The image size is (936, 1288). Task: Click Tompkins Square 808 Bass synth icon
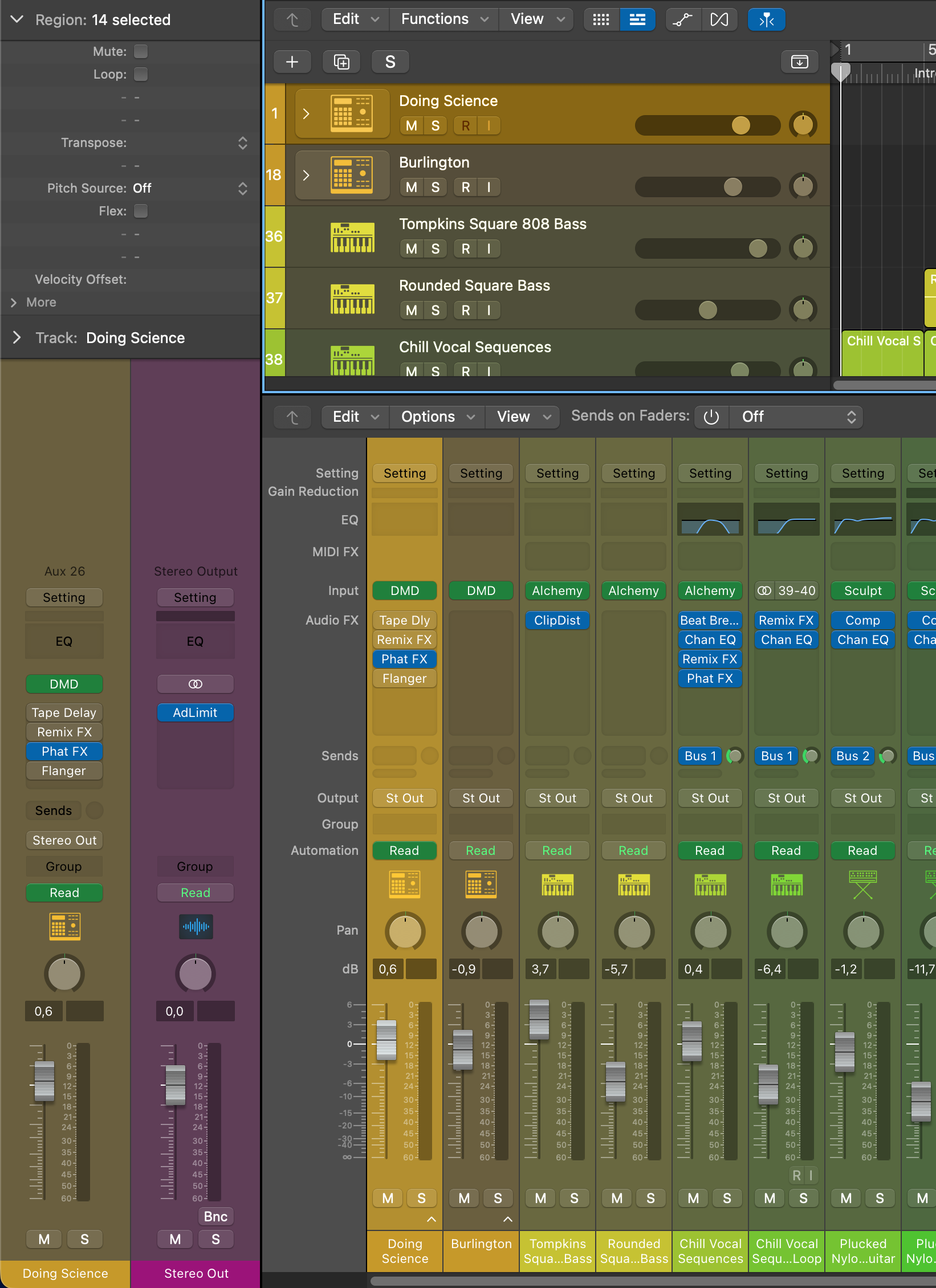pos(352,237)
